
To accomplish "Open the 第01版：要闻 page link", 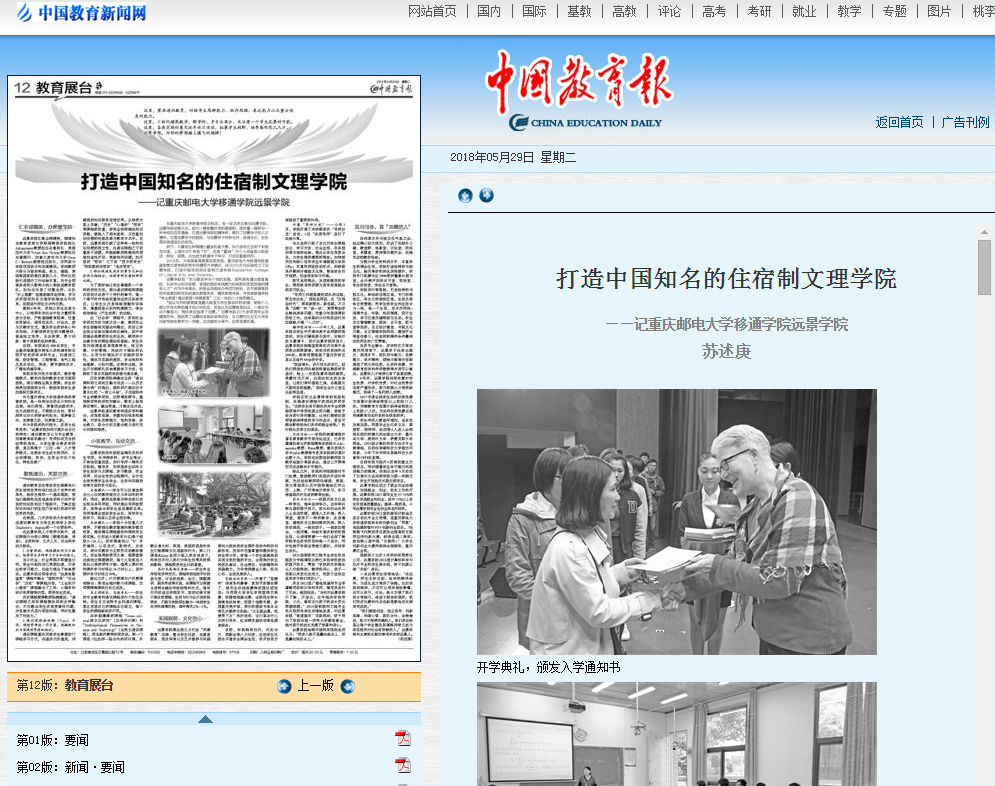I will click(x=53, y=740).
